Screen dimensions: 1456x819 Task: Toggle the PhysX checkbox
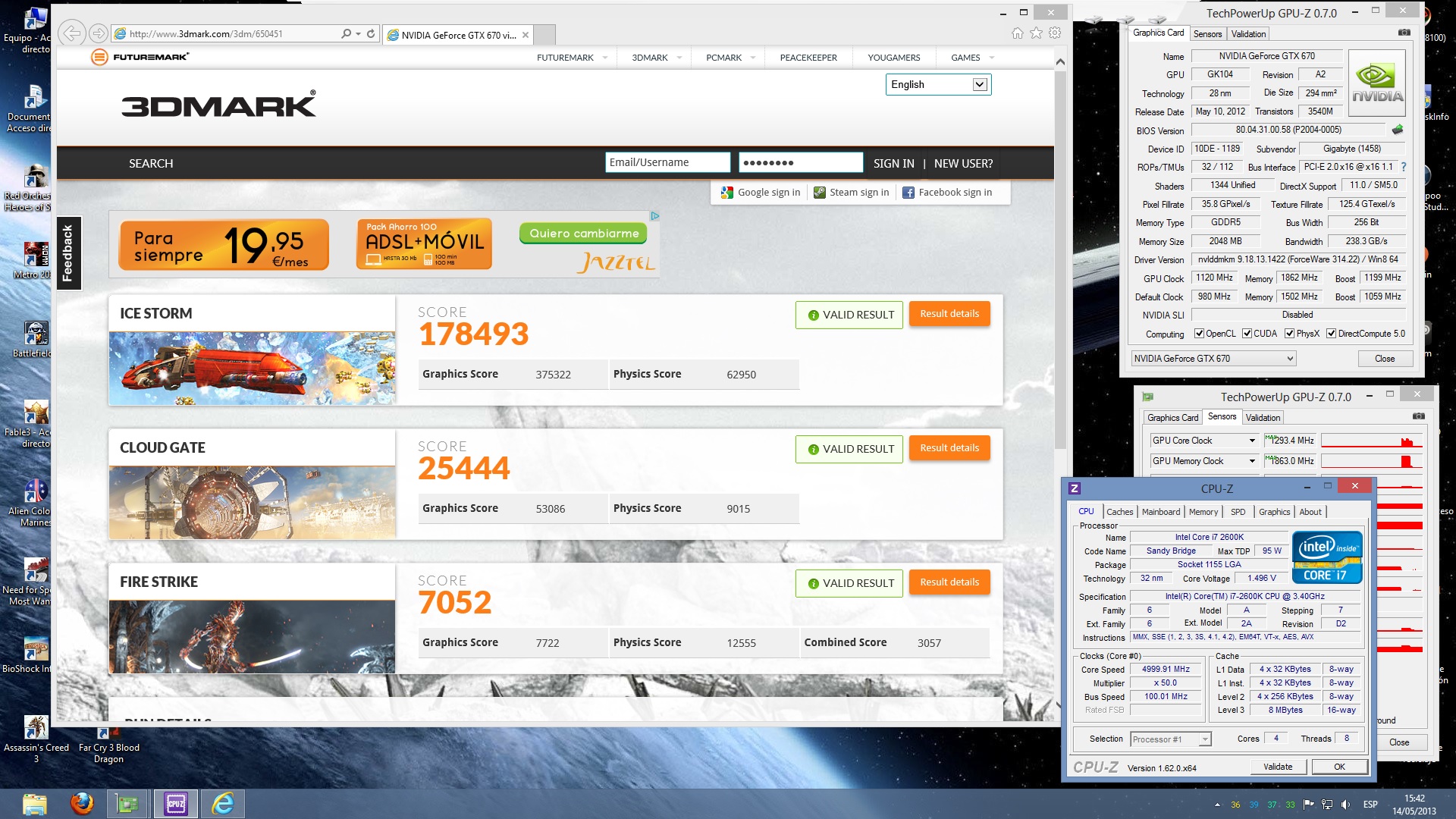(x=1289, y=334)
